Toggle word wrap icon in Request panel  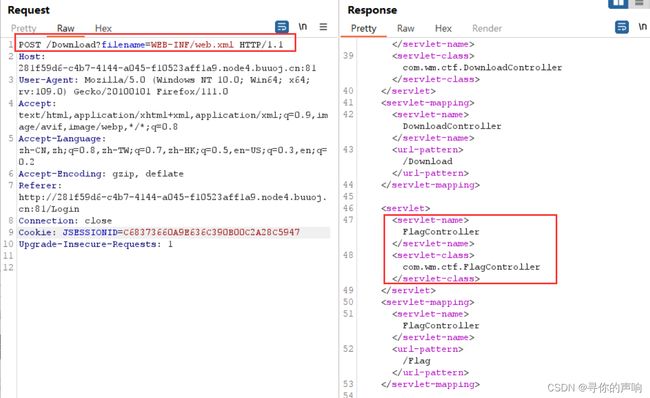(x=282, y=27)
